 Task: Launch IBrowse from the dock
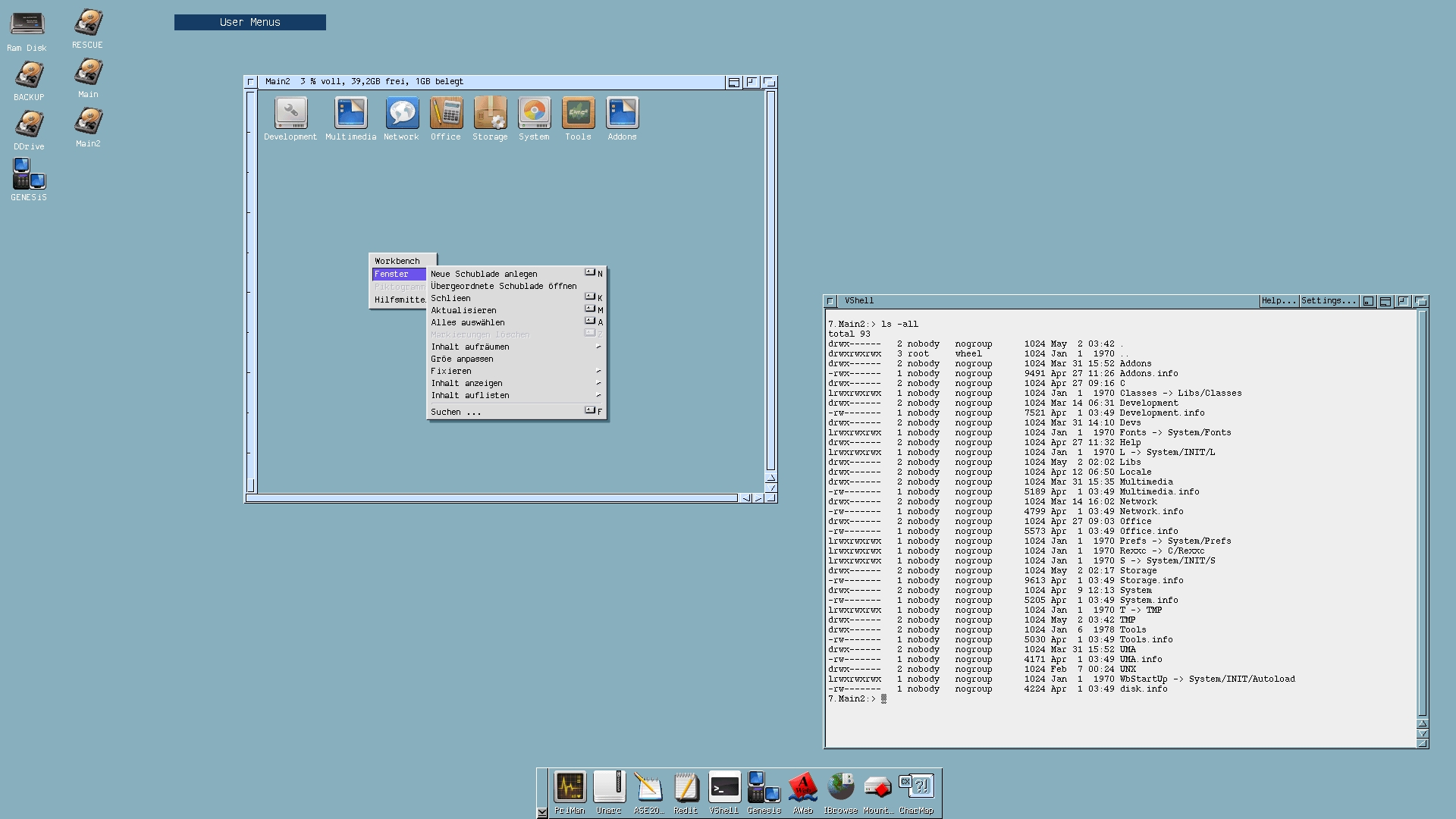pos(840,788)
